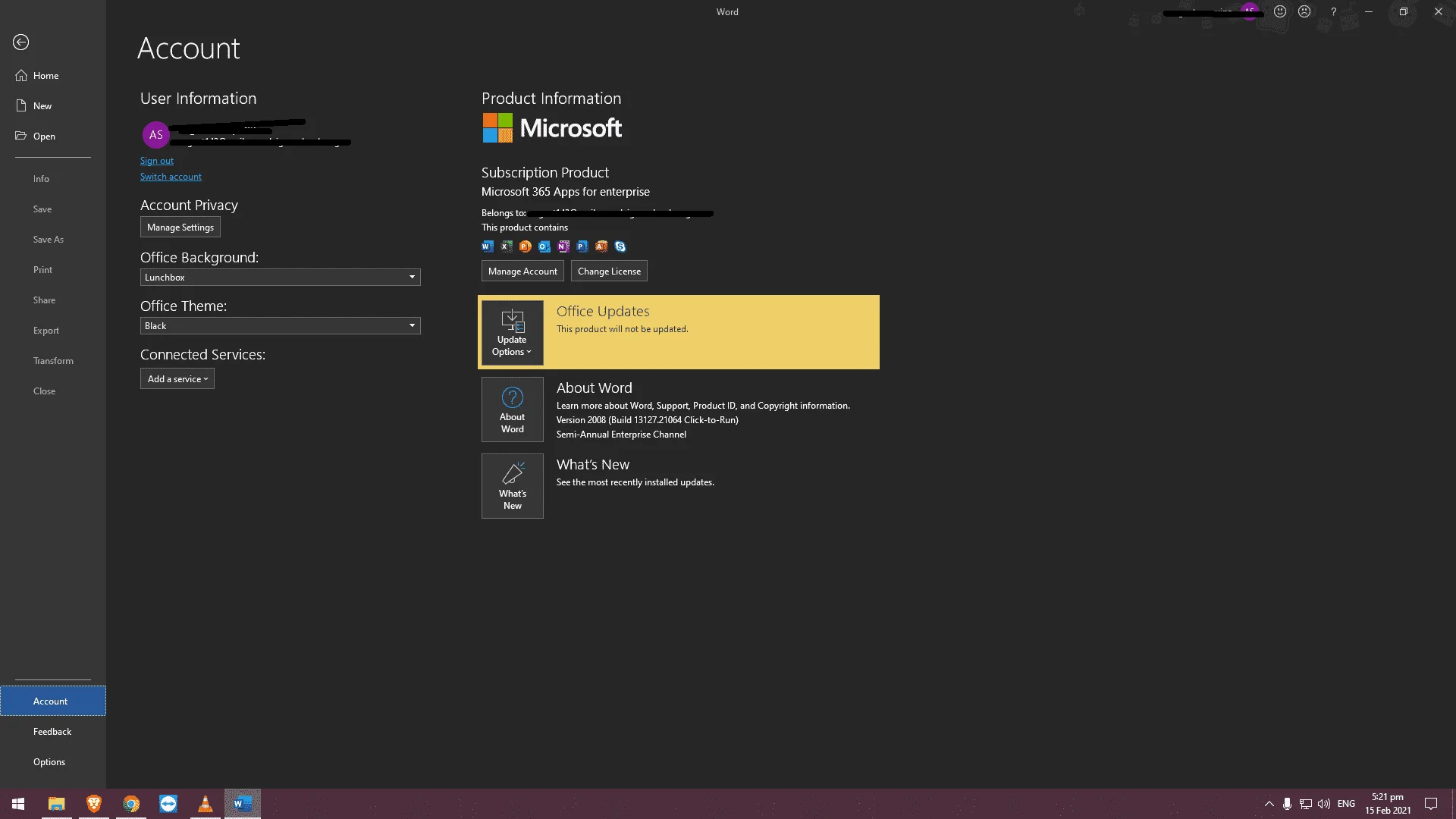This screenshot has height=819, width=1456.
Task: Open the Share page
Action: (x=53, y=300)
